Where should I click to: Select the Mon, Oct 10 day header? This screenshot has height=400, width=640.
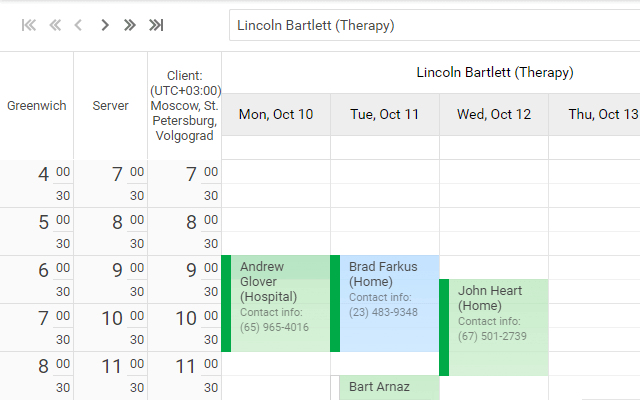click(276, 115)
